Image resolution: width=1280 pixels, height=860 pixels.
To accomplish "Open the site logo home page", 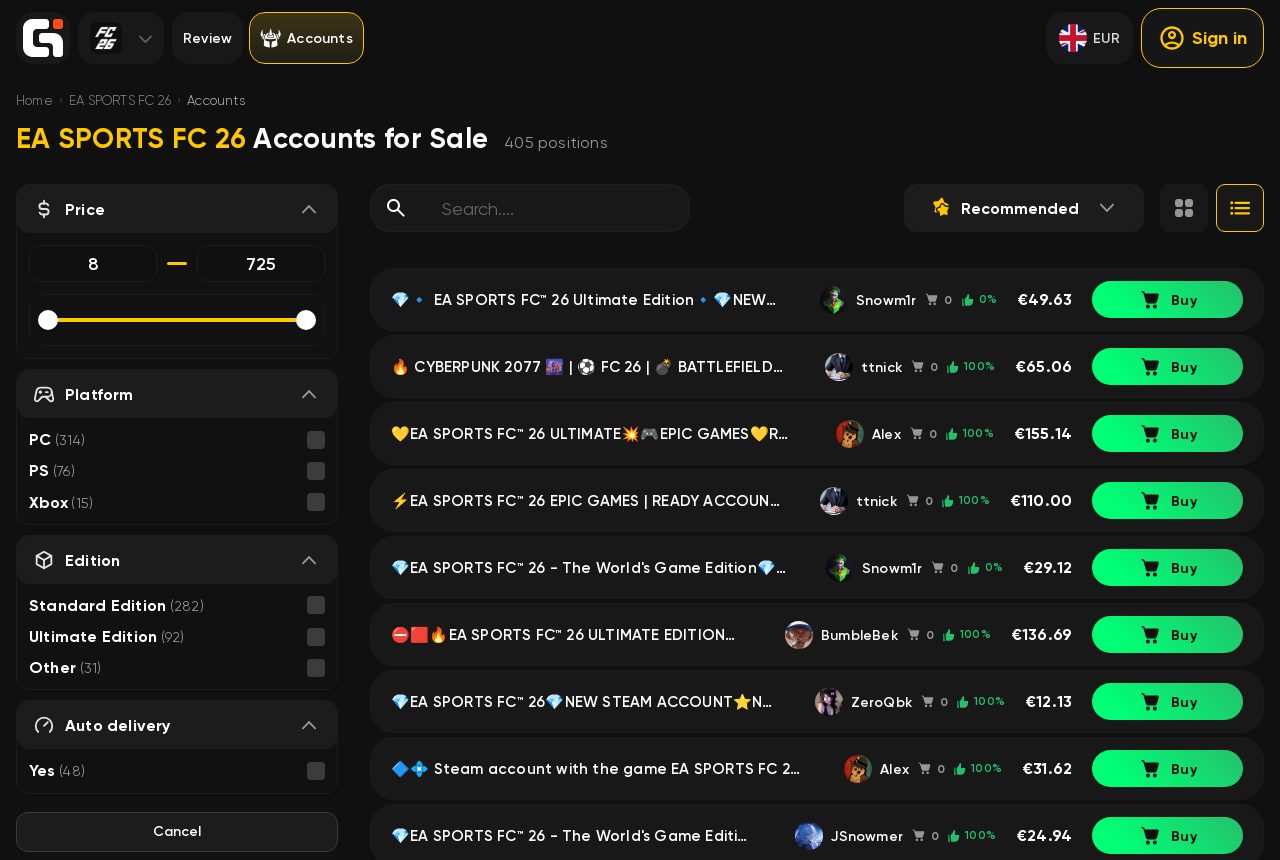I will [43, 38].
